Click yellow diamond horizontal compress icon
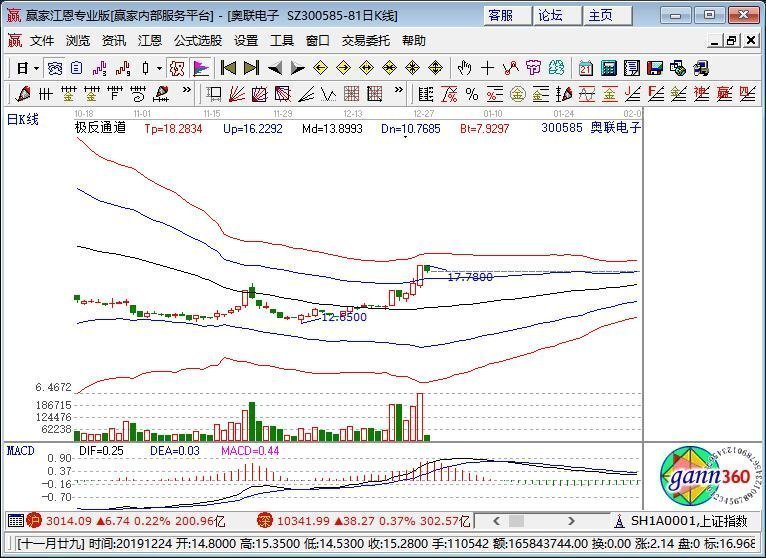The image size is (766, 558). (389, 68)
